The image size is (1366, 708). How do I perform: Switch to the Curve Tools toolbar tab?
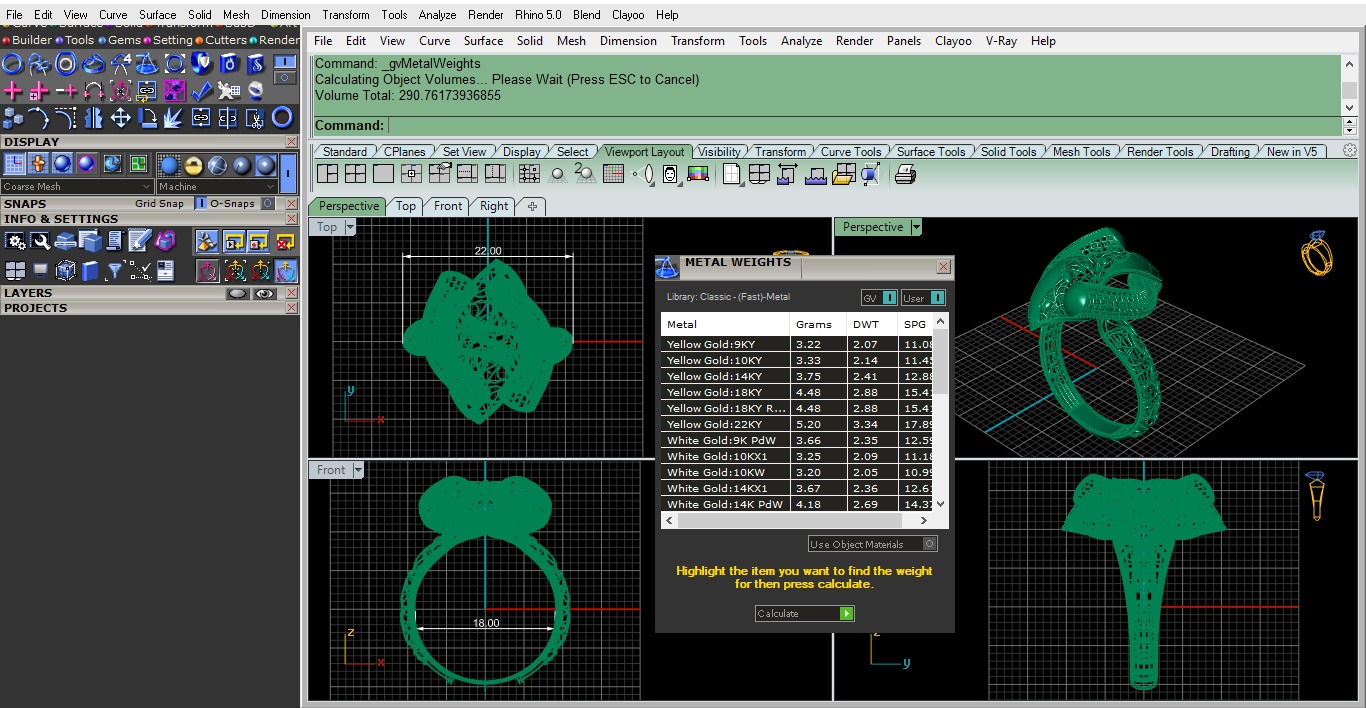[851, 152]
